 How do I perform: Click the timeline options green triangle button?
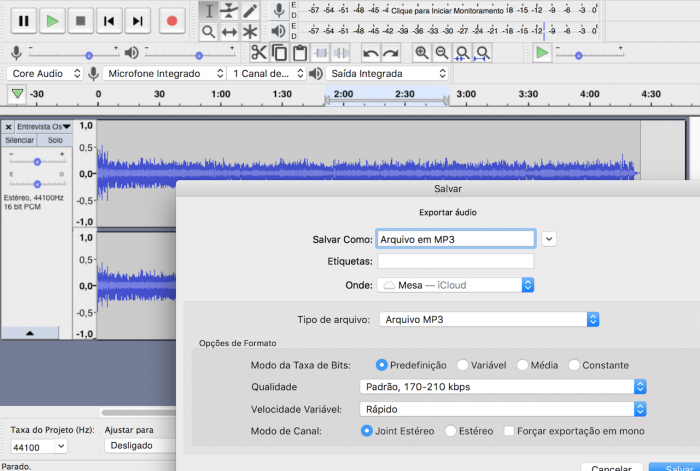pos(17,94)
